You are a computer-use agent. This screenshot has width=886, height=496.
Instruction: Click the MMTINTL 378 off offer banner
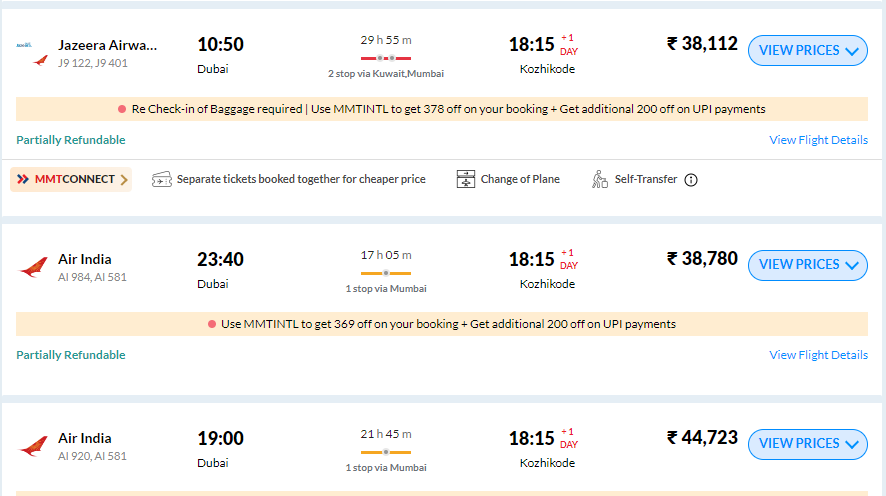pyautogui.click(x=442, y=109)
